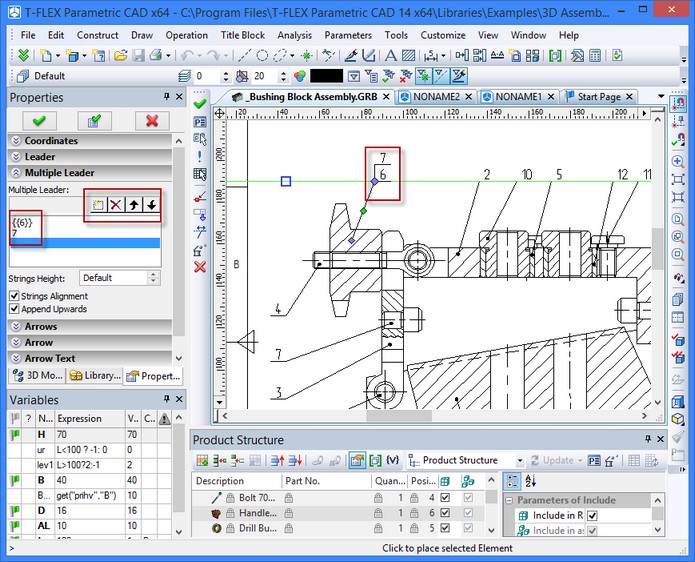The image size is (695, 562).
Task: Collapse the Multiple Leader section
Action: pyautogui.click(x=90, y=172)
